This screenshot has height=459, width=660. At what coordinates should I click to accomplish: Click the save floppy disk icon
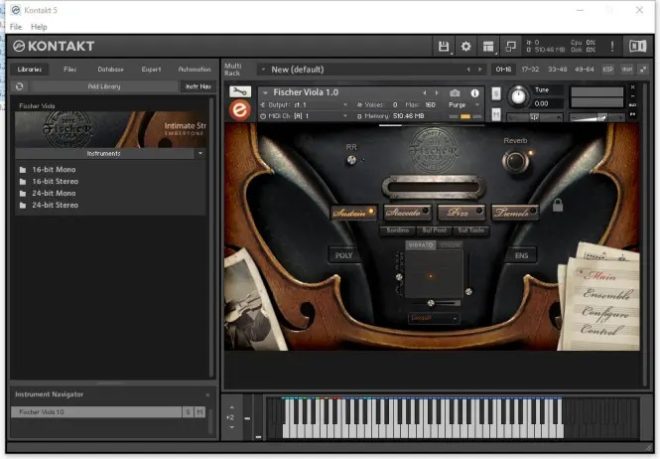tap(443, 46)
